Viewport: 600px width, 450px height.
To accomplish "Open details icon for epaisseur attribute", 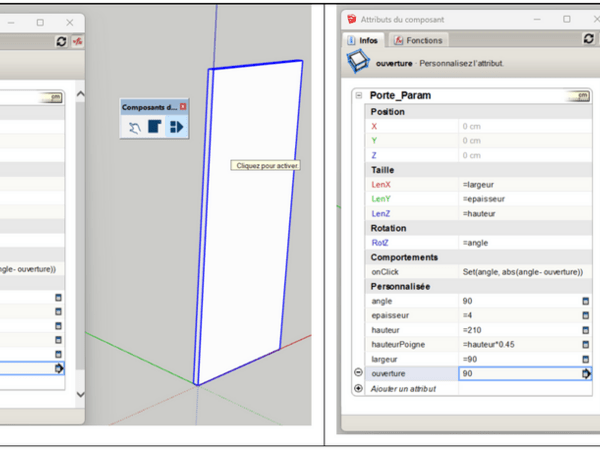I will pos(585,314).
